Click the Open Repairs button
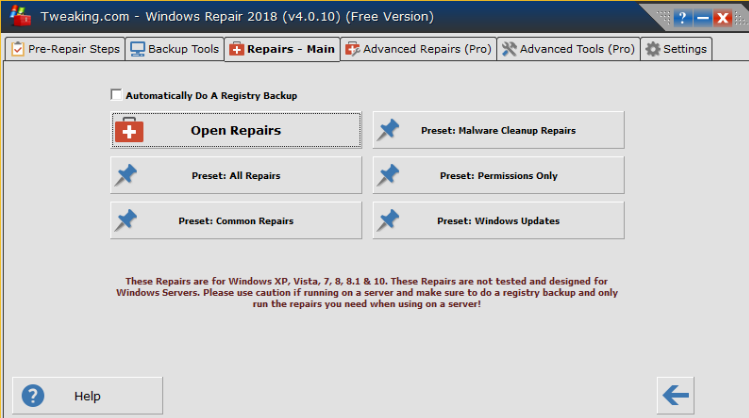This screenshot has width=749, height=418. click(236, 130)
